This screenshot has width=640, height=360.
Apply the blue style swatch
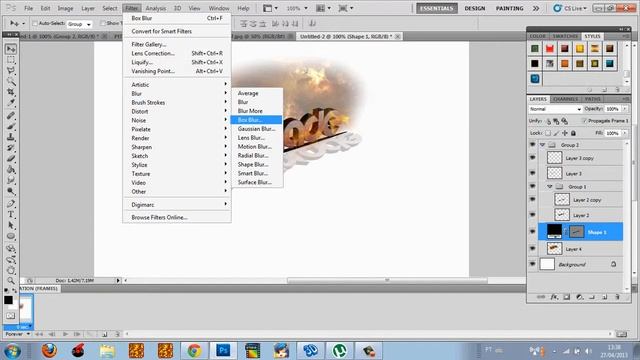(x=535, y=78)
